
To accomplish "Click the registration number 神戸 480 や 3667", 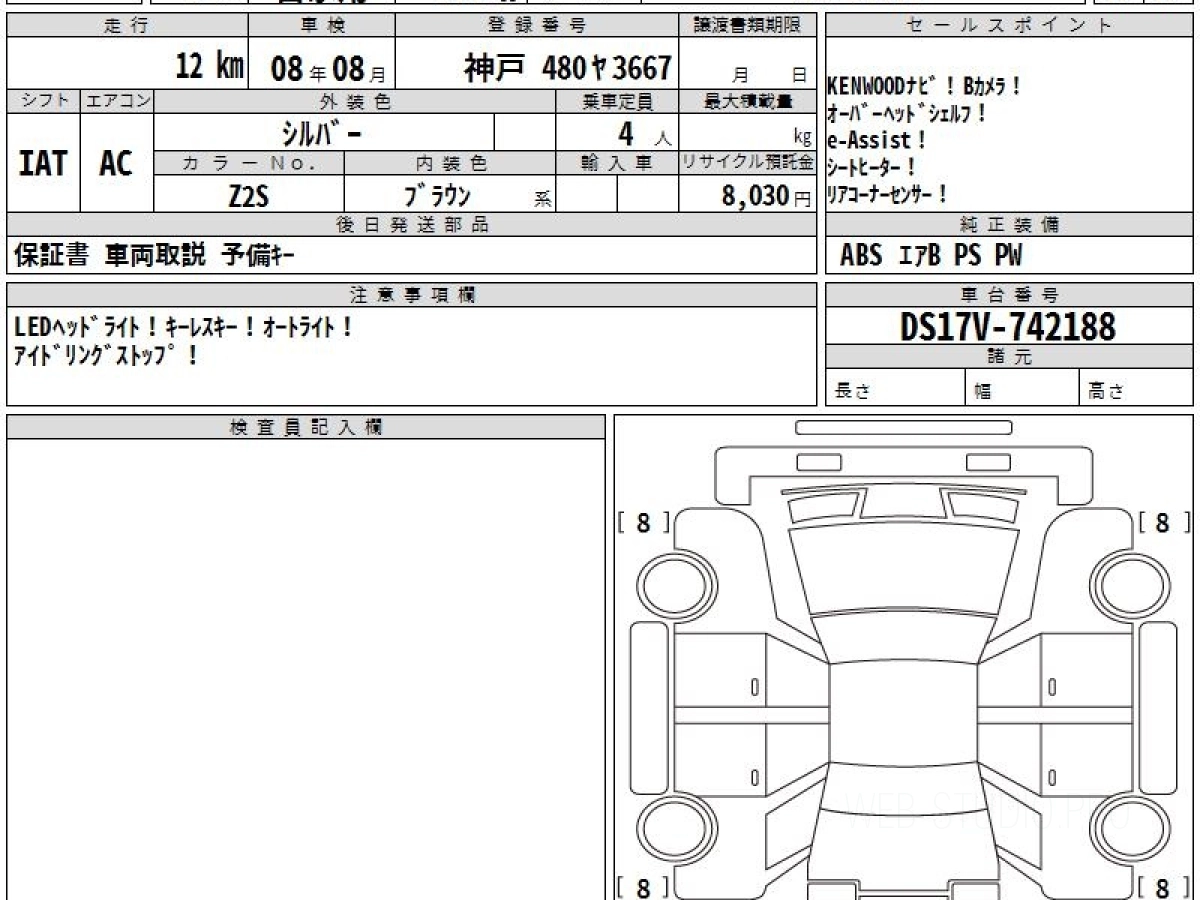I will (x=567, y=68).
